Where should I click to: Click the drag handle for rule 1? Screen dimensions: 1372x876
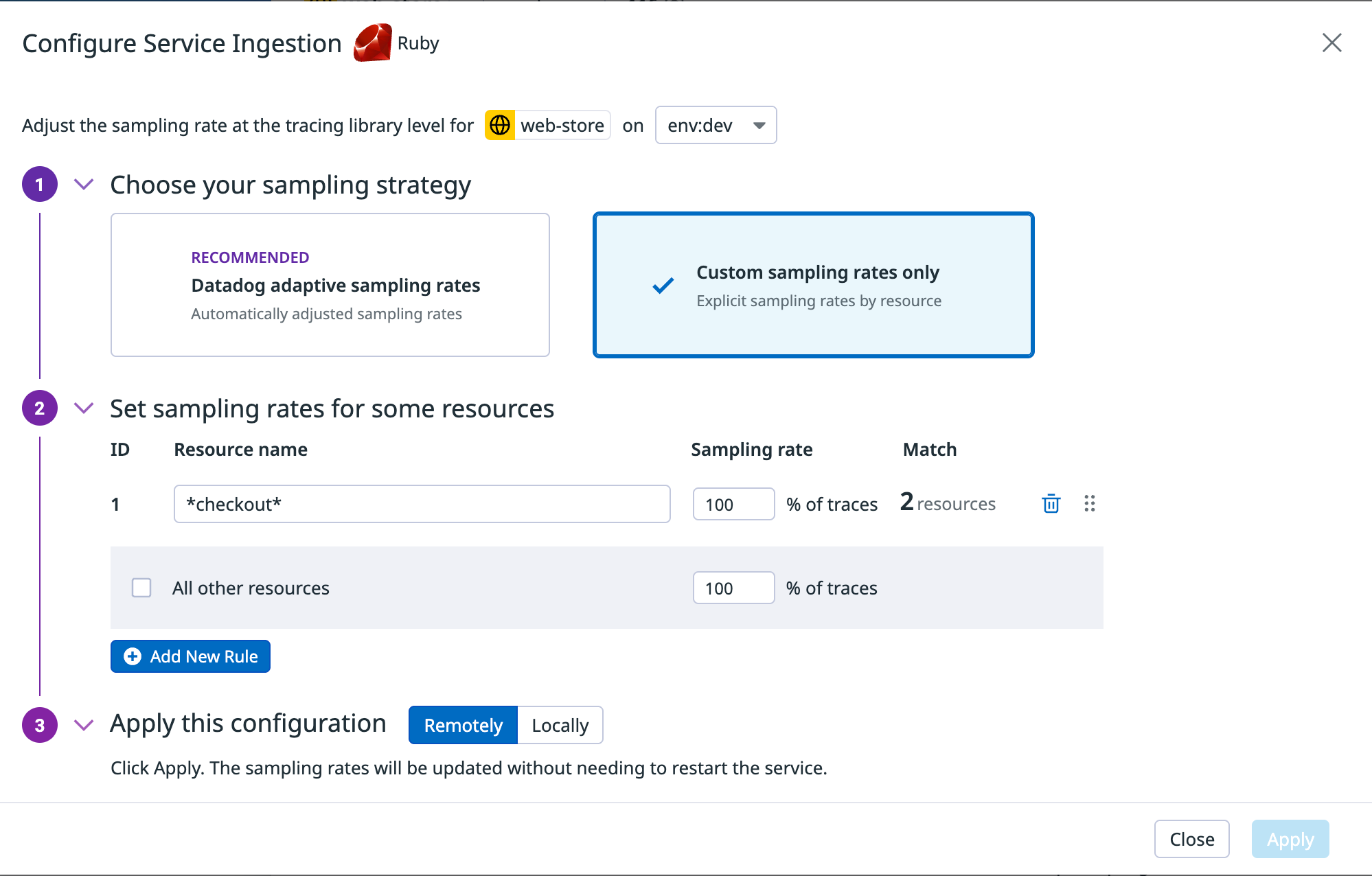pos(1089,504)
